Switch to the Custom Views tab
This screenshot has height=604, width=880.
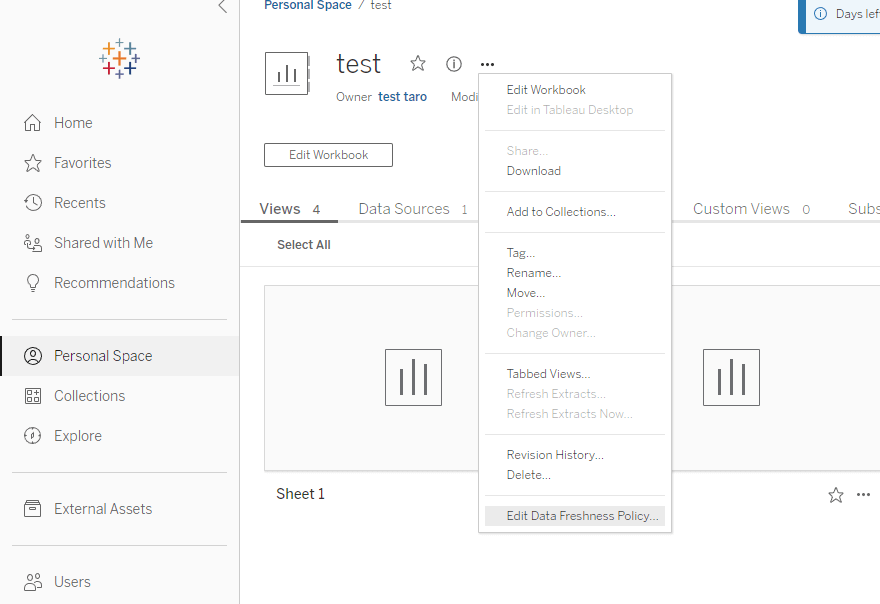point(751,209)
